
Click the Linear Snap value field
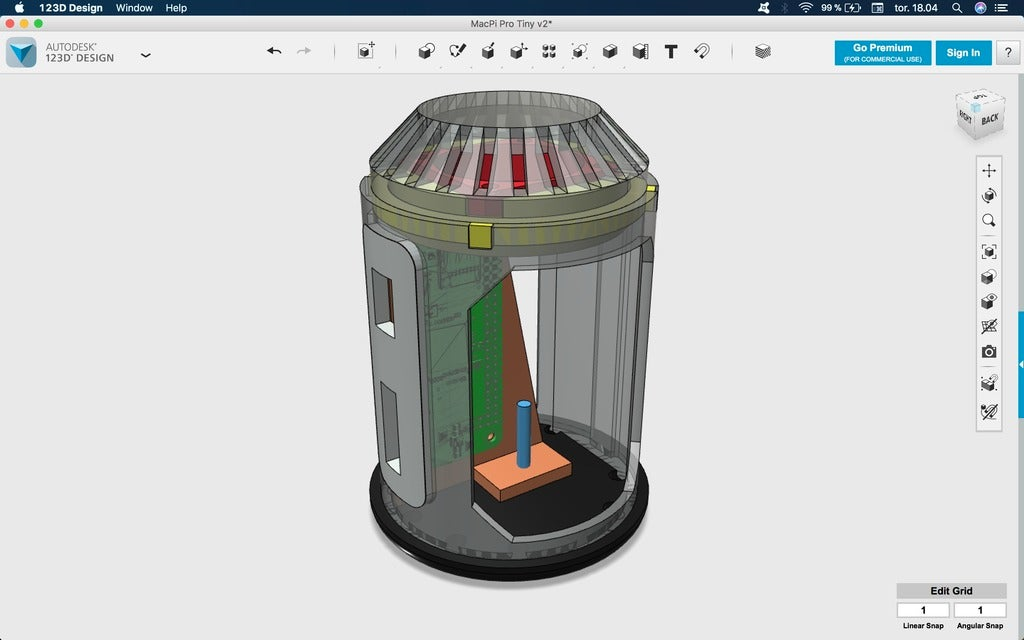[923, 610]
